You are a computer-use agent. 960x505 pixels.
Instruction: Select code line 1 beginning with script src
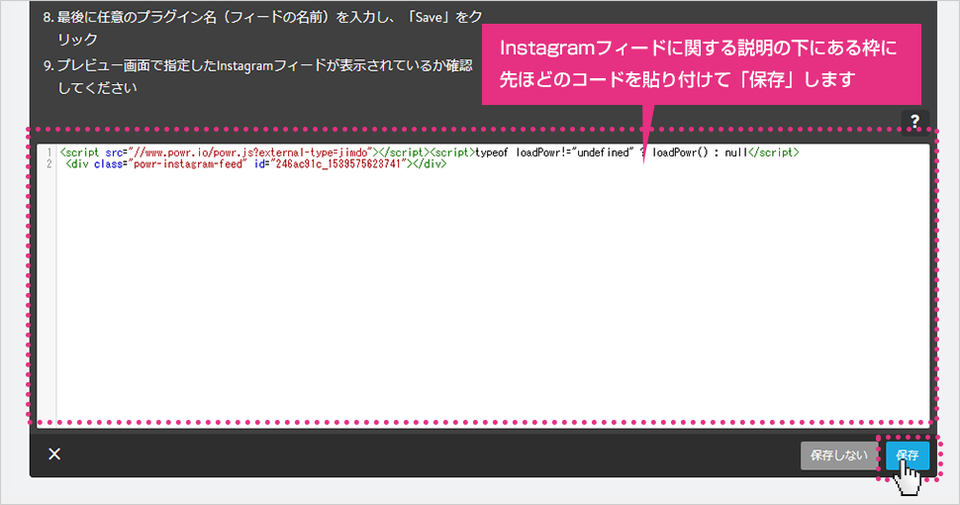[429, 152]
